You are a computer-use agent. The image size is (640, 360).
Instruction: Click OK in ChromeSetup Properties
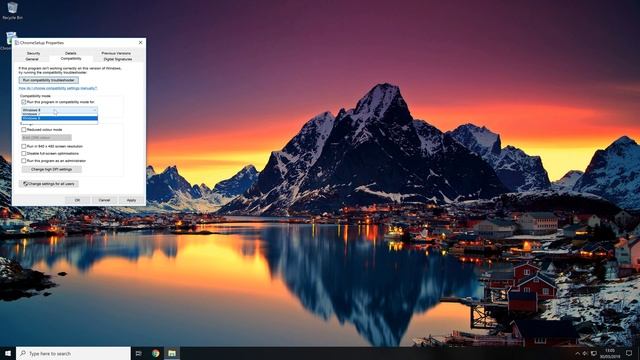(x=77, y=200)
